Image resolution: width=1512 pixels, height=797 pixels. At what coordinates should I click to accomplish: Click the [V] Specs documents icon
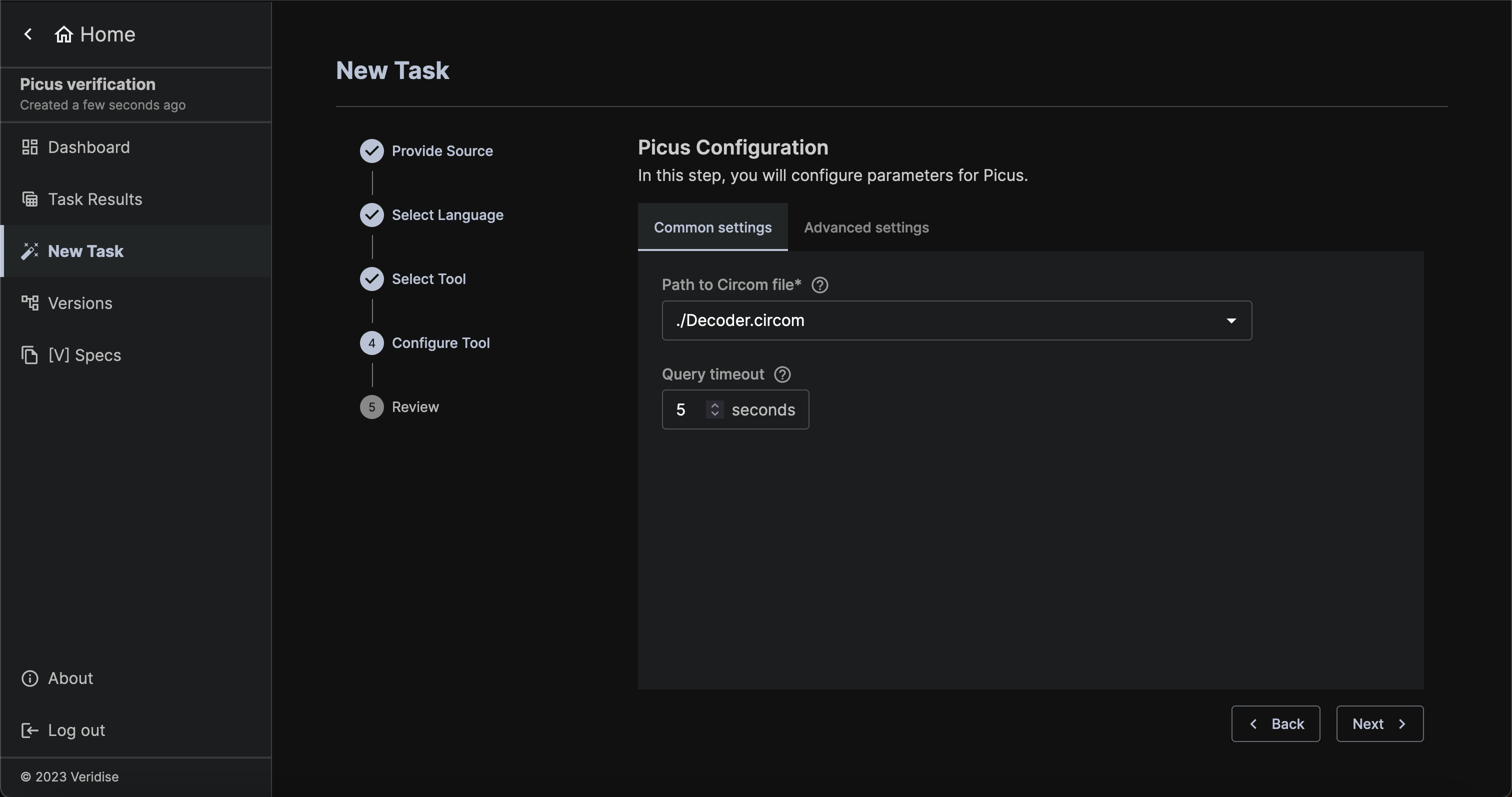pos(30,355)
